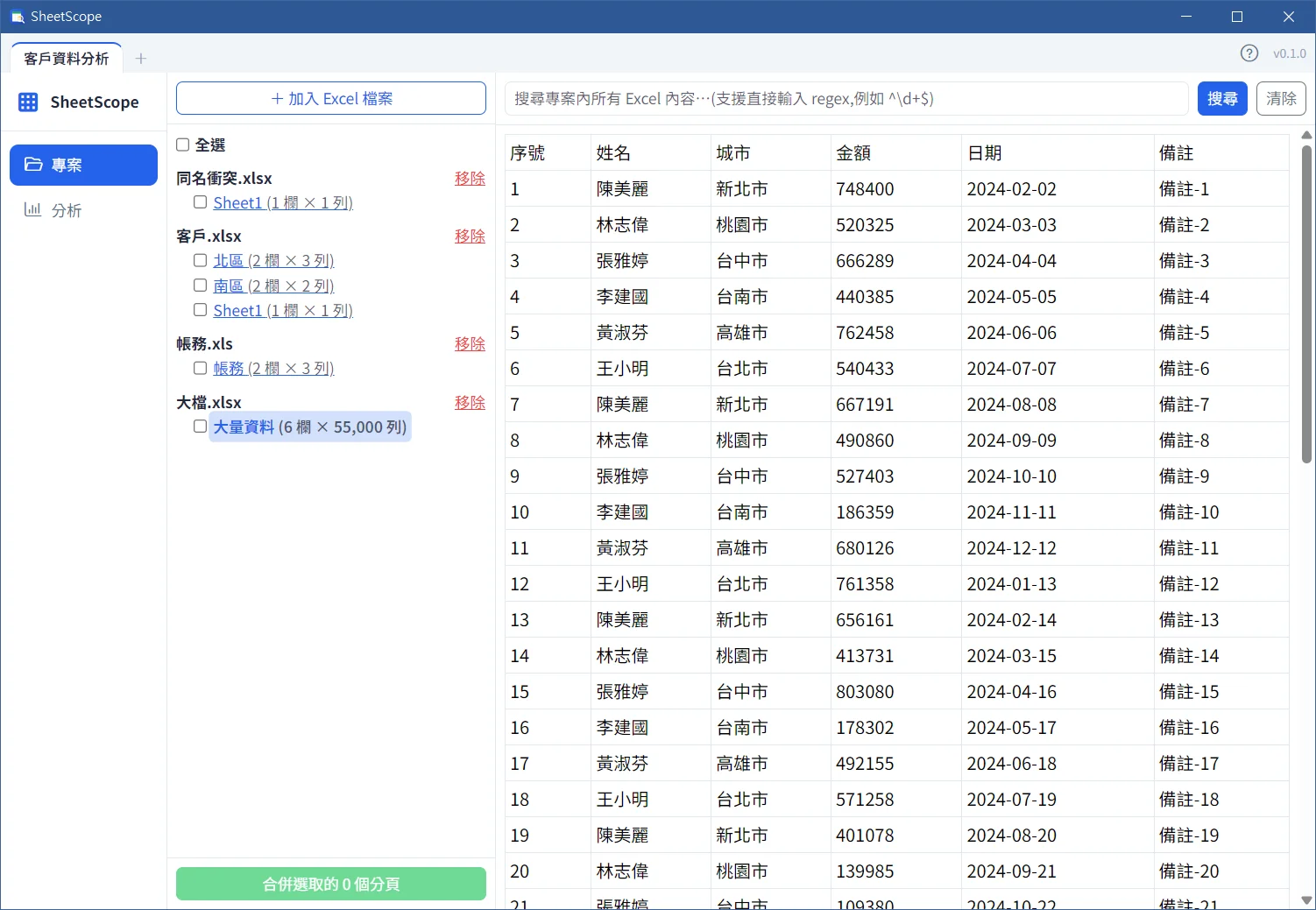Screen dimensions: 1316x910
Task: Open the 北區 (2 欄 × 3 列) sheet link
Action: point(273,260)
